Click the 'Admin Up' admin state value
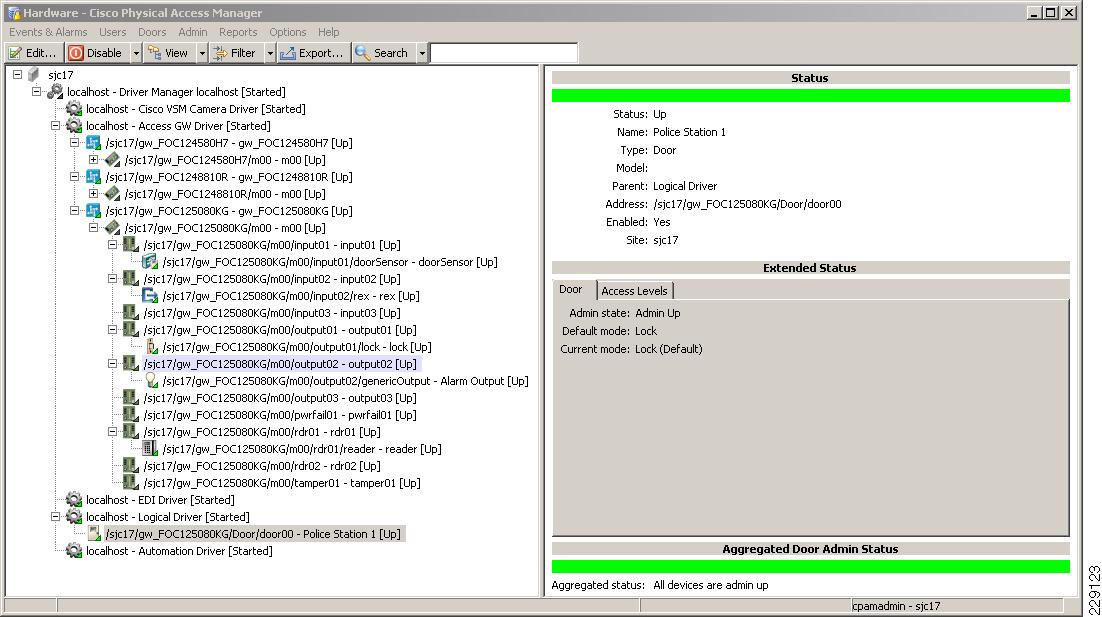This screenshot has height=617, width=1102. 658,313
